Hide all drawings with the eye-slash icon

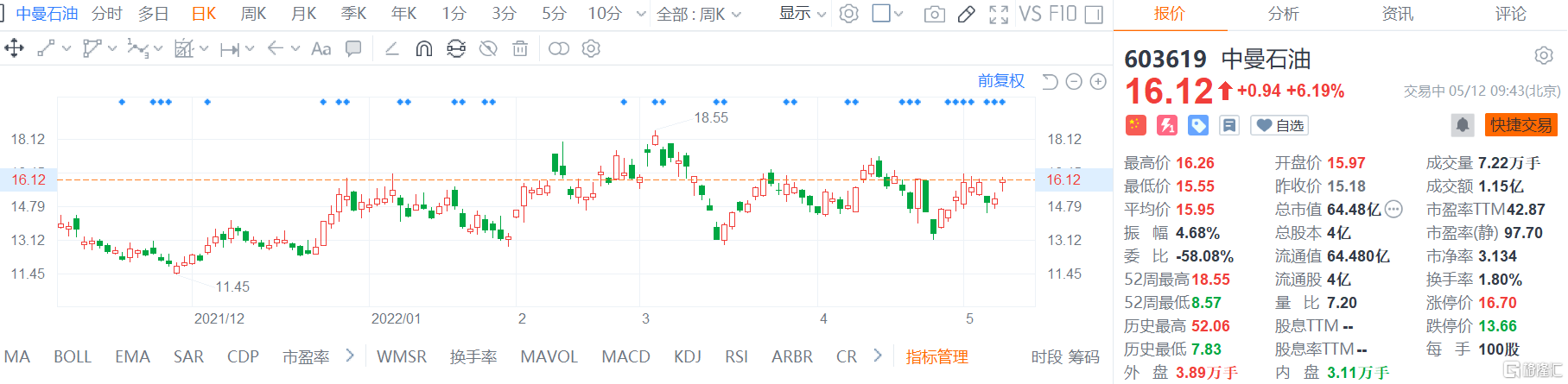(488, 49)
